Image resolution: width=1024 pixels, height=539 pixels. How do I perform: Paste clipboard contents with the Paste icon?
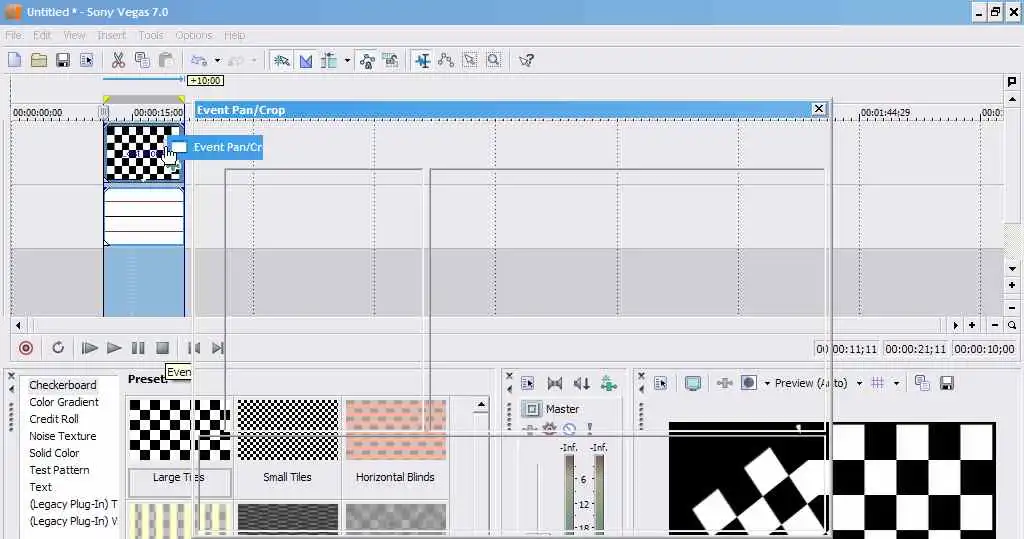click(166, 61)
